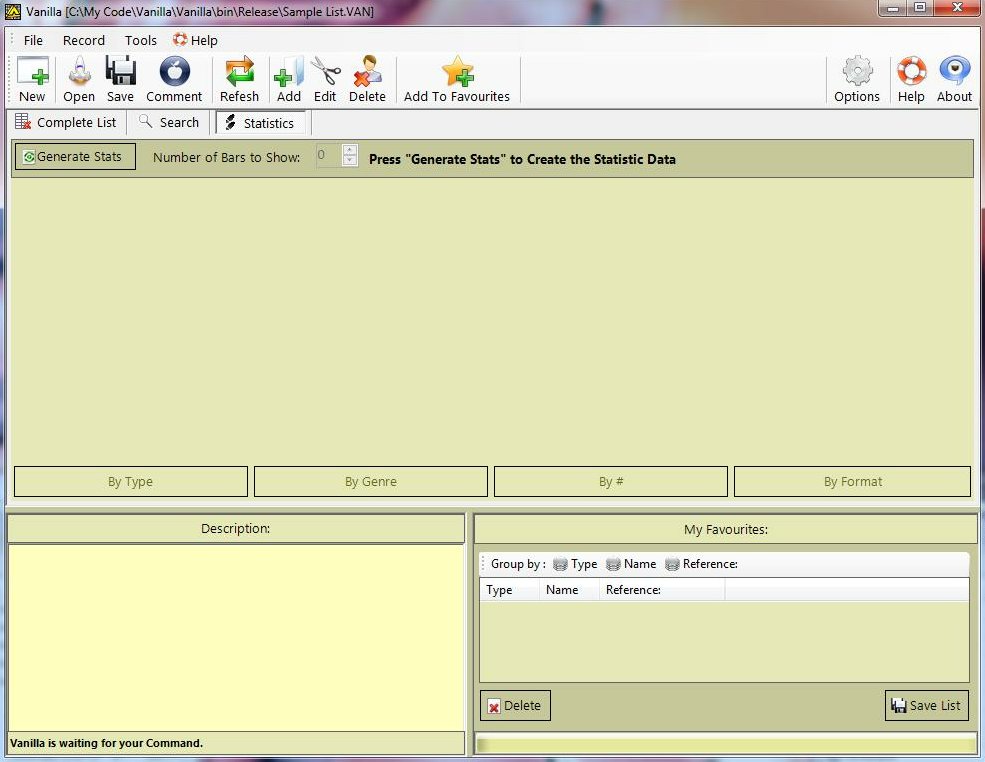Click Add To Favourites star icon
The image size is (985, 762).
click(457, 73)
